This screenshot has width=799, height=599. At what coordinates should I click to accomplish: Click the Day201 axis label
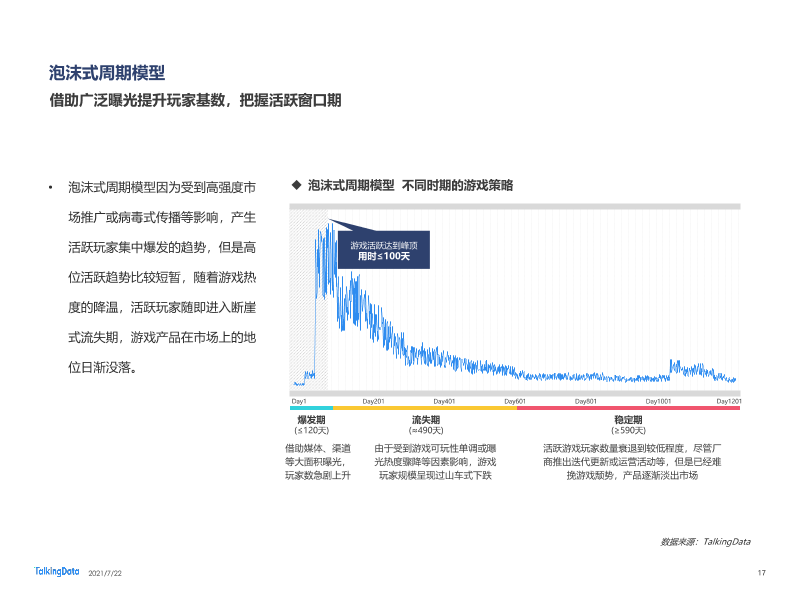click(373, 401)
